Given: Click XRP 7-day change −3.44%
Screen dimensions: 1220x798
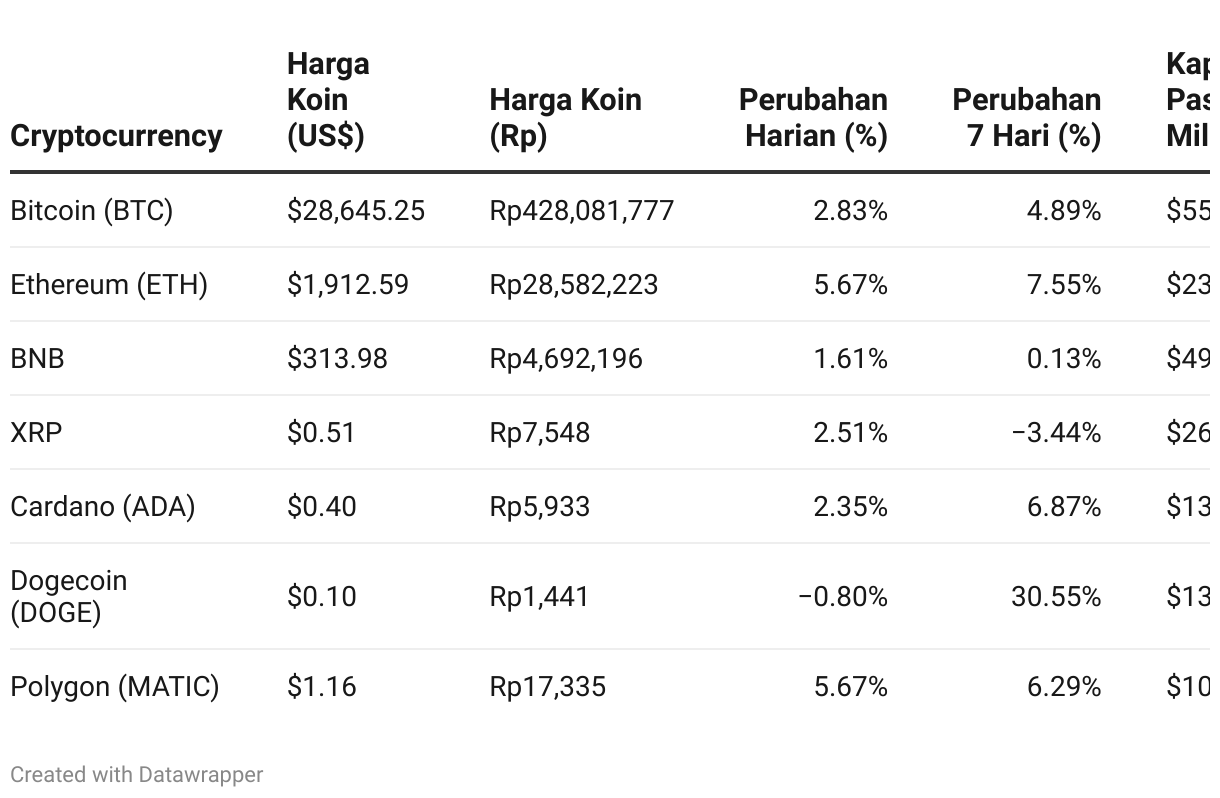Looking at the screenshot, I should tap(1056, 433).
